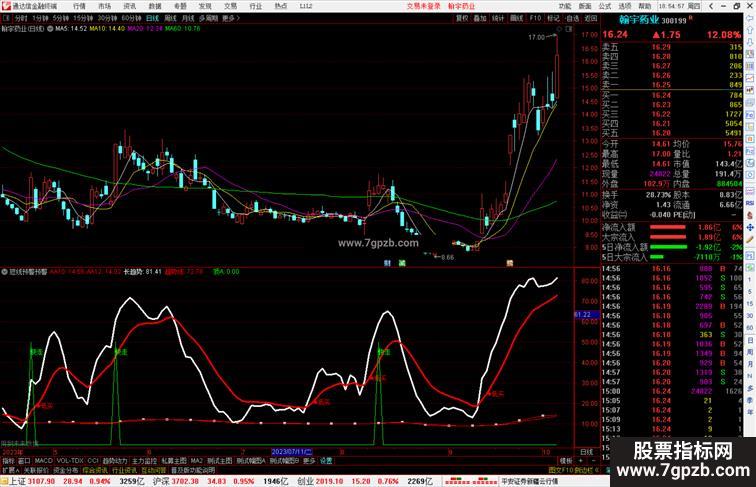The image size is (756, 487).
Task: Open the 发现 menu
Action: tap(205, 6)
